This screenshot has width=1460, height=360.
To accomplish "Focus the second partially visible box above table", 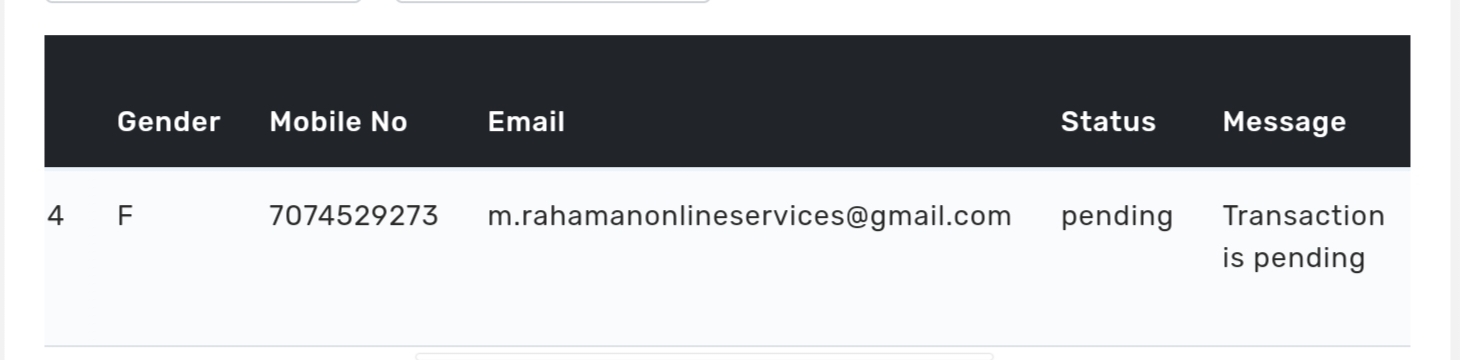I will [552, 1].
